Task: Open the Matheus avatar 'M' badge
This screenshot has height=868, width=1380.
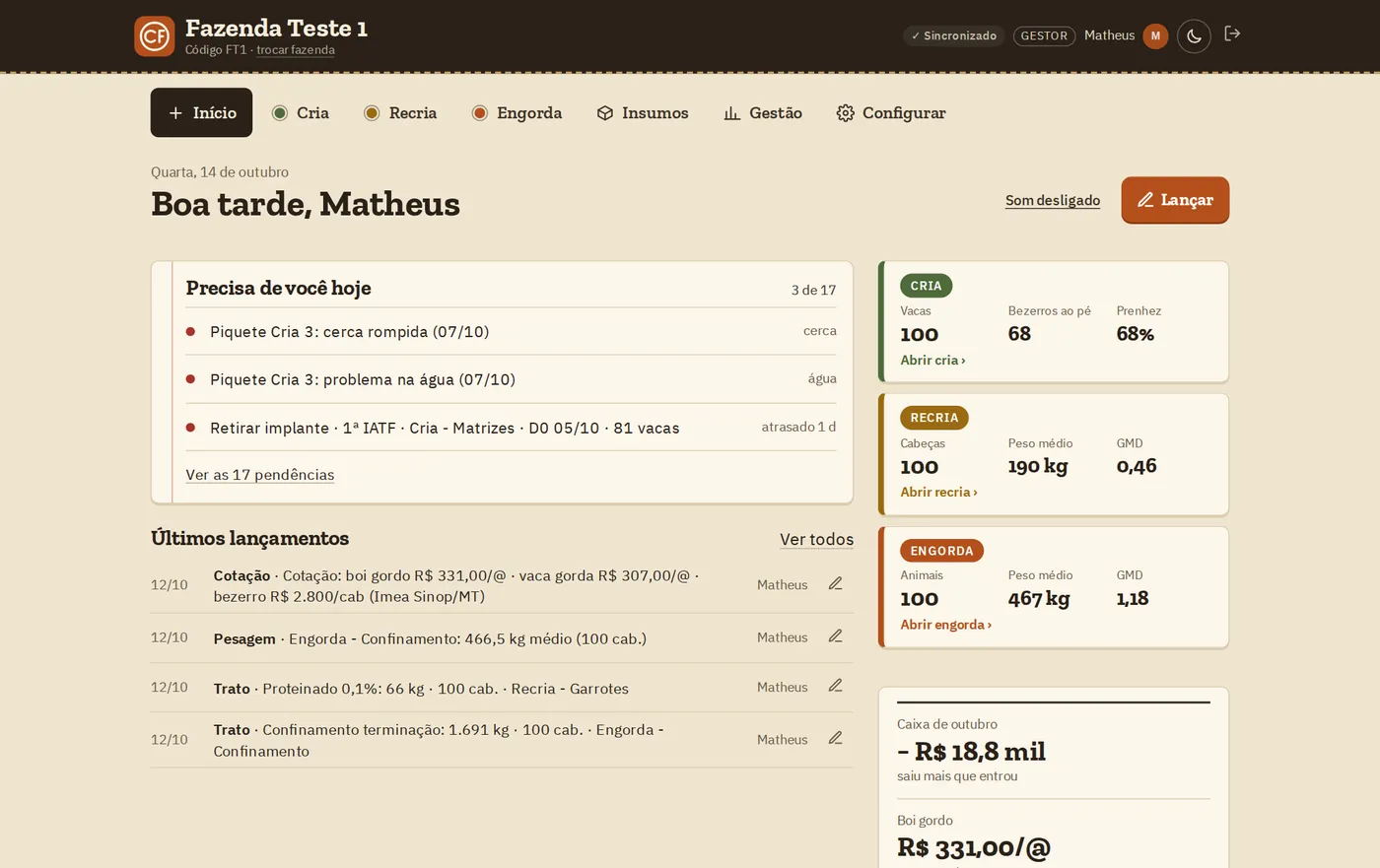Action: [x=1155, y=35]
